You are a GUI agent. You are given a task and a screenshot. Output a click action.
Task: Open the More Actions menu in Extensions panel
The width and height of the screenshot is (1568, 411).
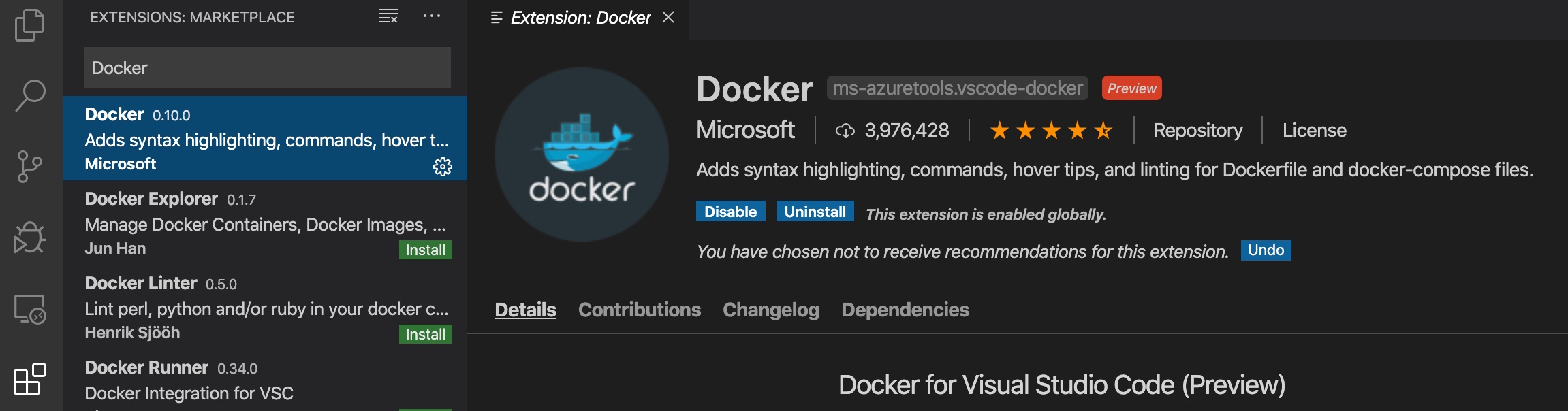click(433, 16)
